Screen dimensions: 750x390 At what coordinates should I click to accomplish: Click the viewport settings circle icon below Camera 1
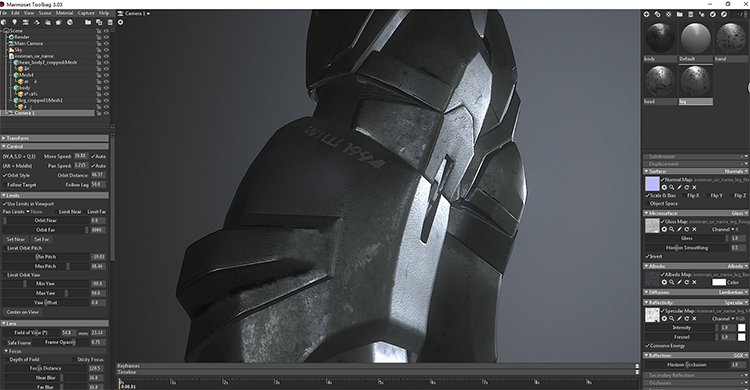point(121,22)
